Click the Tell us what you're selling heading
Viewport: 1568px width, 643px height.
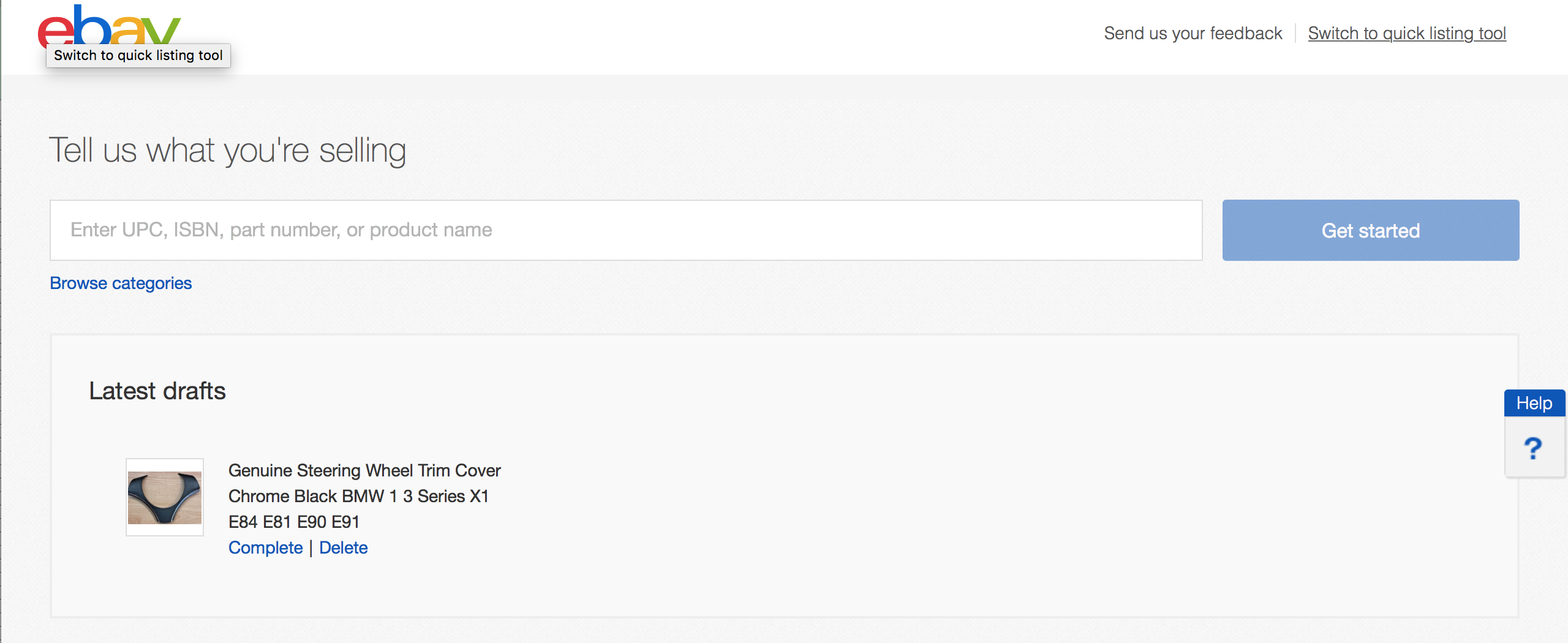click(x=227, y=150)
